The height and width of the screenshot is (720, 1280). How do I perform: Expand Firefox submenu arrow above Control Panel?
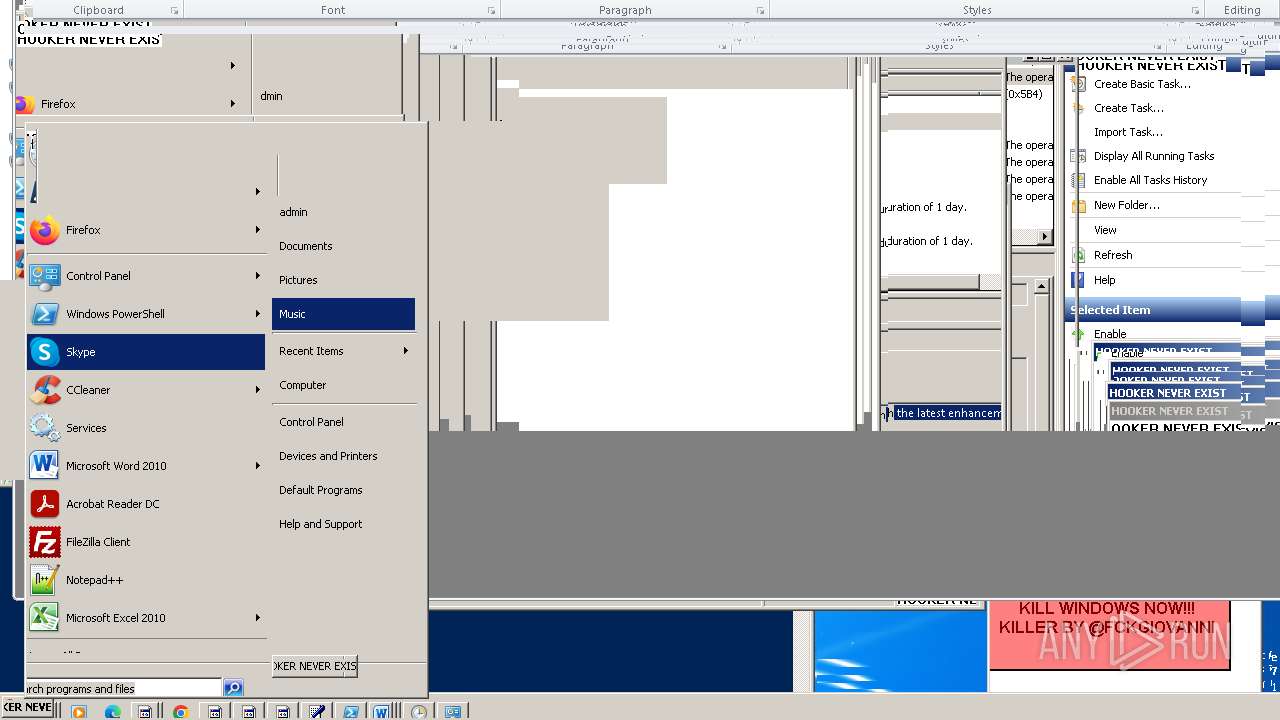coord(257,230)
